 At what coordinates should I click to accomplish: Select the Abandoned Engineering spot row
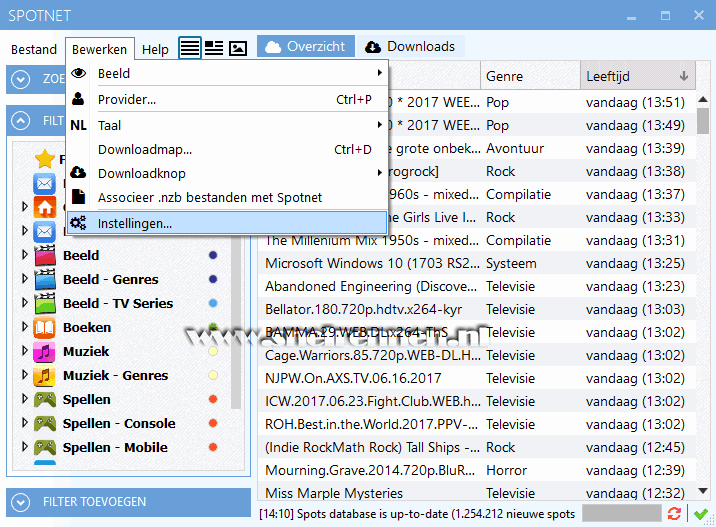point(477,286)
